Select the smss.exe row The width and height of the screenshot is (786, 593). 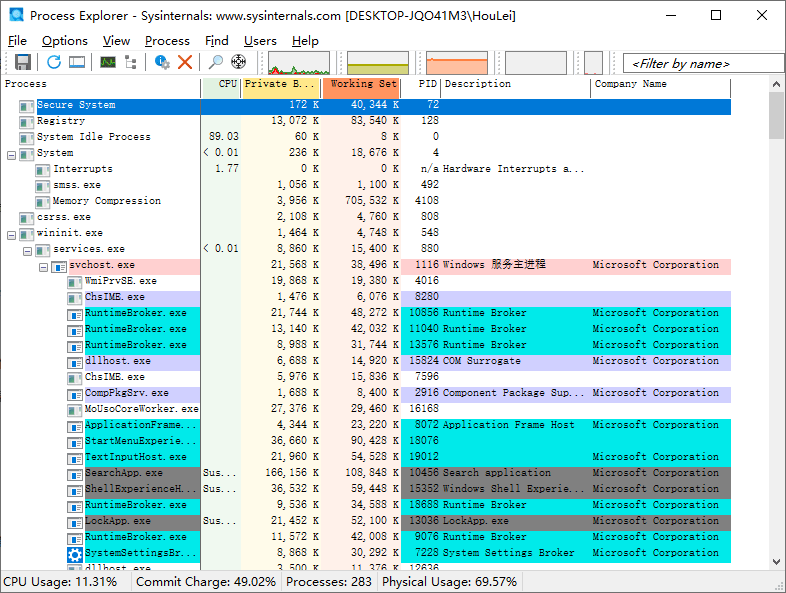pyautogui.click(x=366, y=185)
